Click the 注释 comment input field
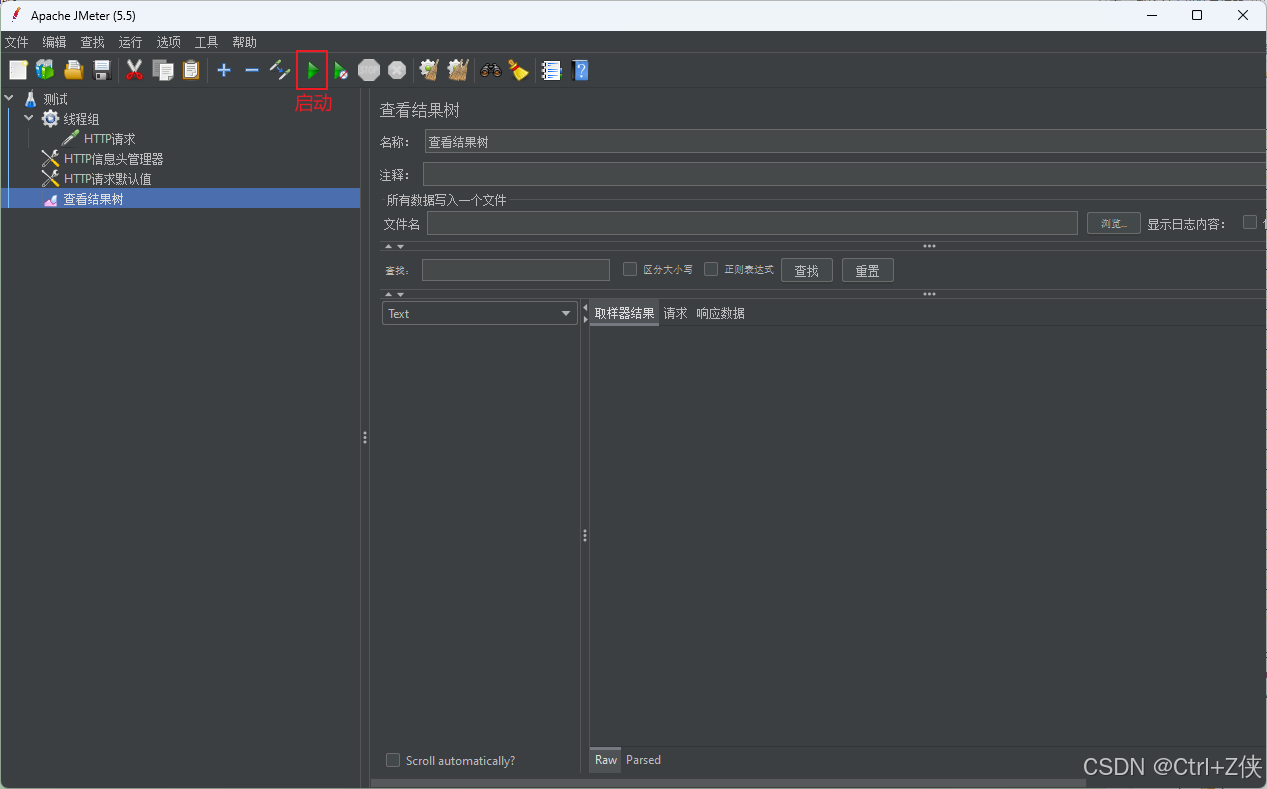The image size is (1267, 789). (x=845, y=174)
